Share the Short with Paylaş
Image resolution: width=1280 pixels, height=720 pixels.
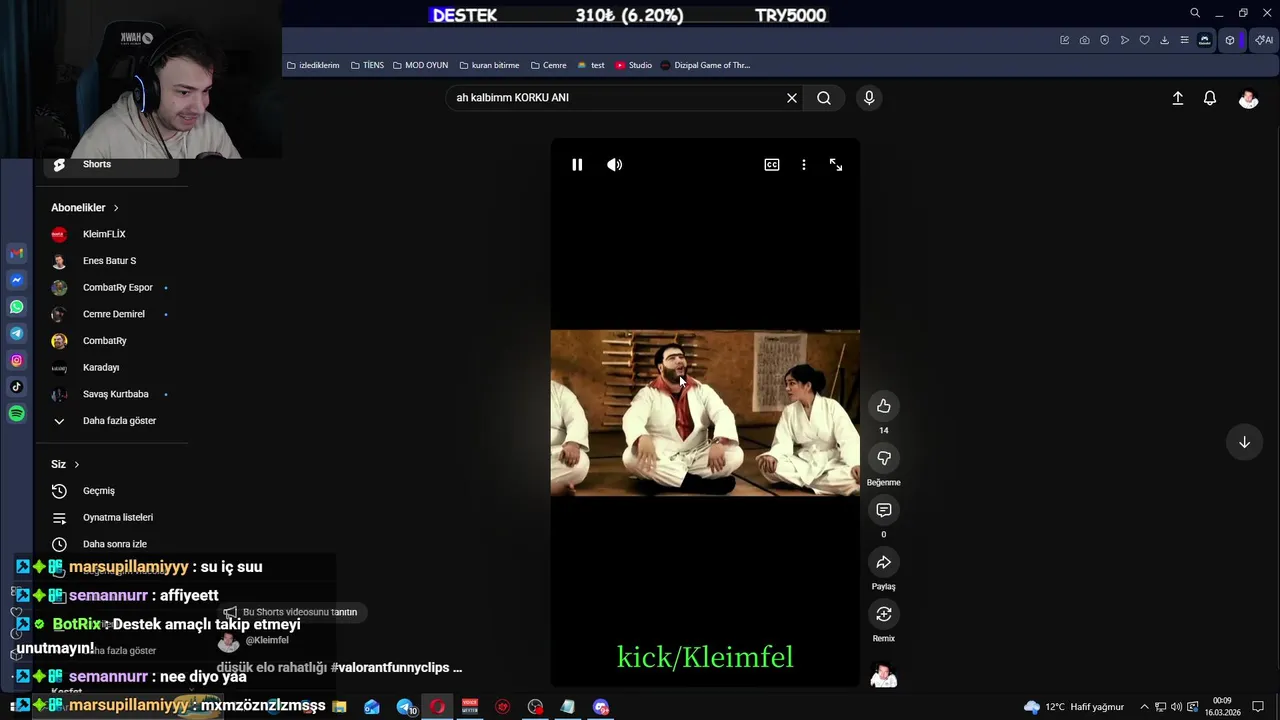coord(884,562)
